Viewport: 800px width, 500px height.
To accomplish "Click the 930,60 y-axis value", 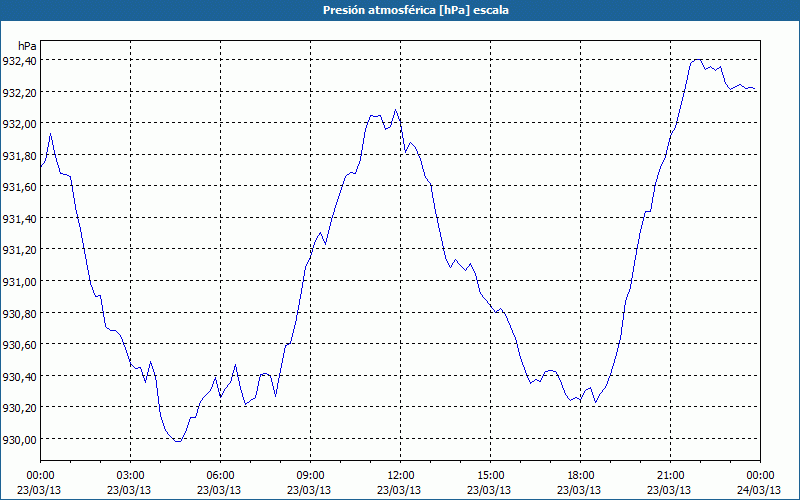I will (19, 345).
